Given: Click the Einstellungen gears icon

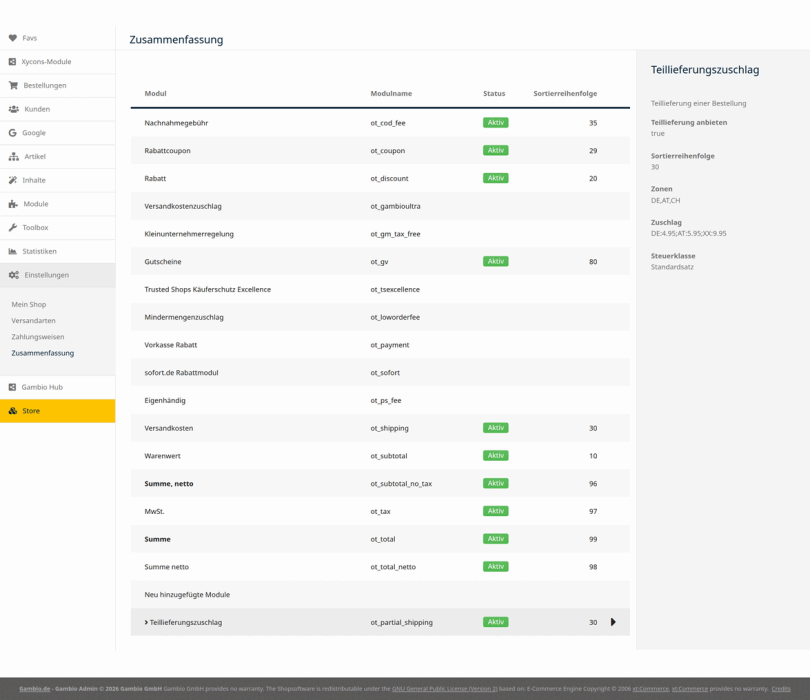Looking at the screenshot, I should point(14,275).
